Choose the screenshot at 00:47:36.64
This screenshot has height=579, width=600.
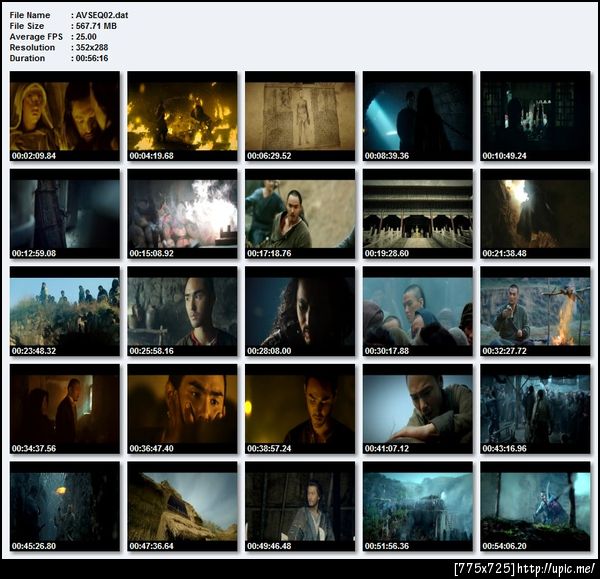[182, 507]
